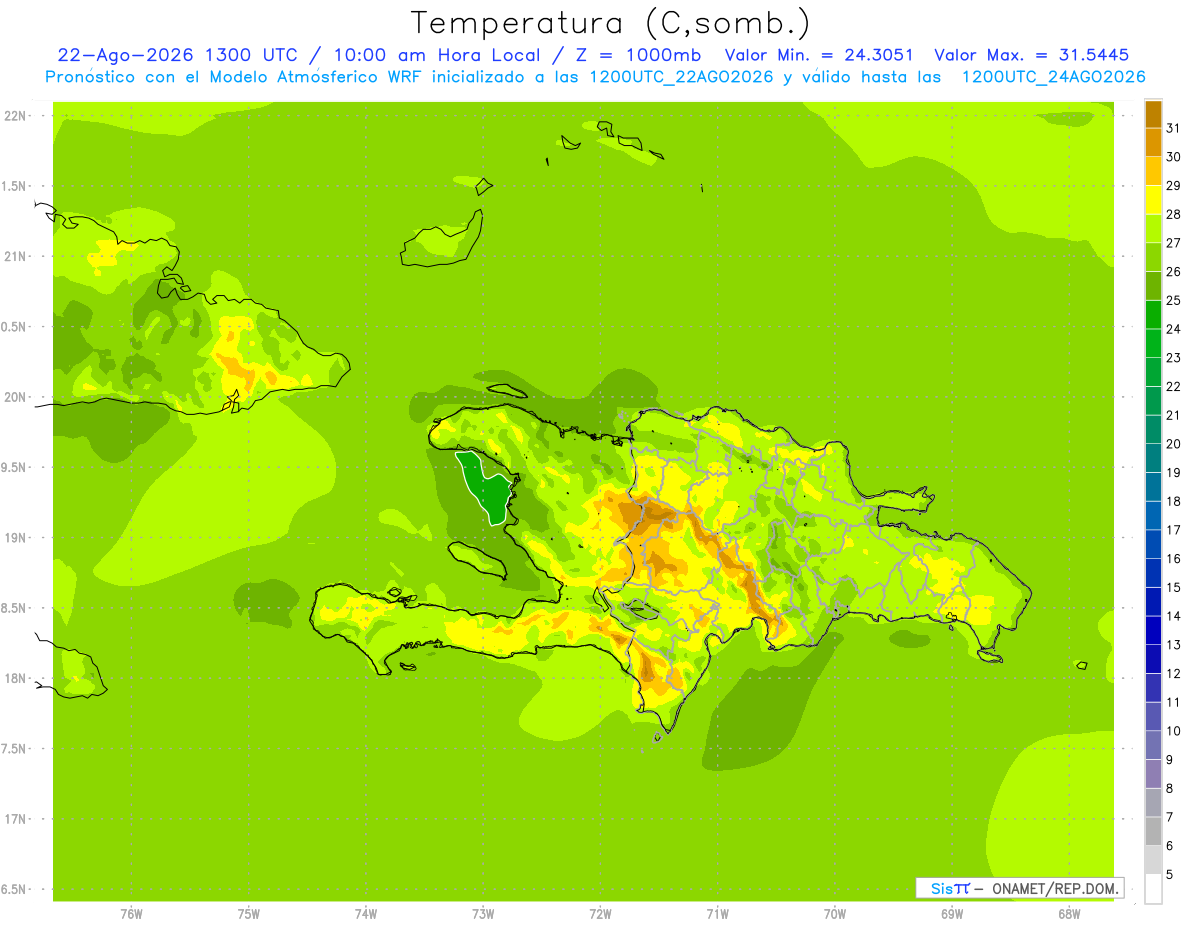1200x927 pixels.
Task: Click the 76W longitude axis label
Action: click(131, 914)
